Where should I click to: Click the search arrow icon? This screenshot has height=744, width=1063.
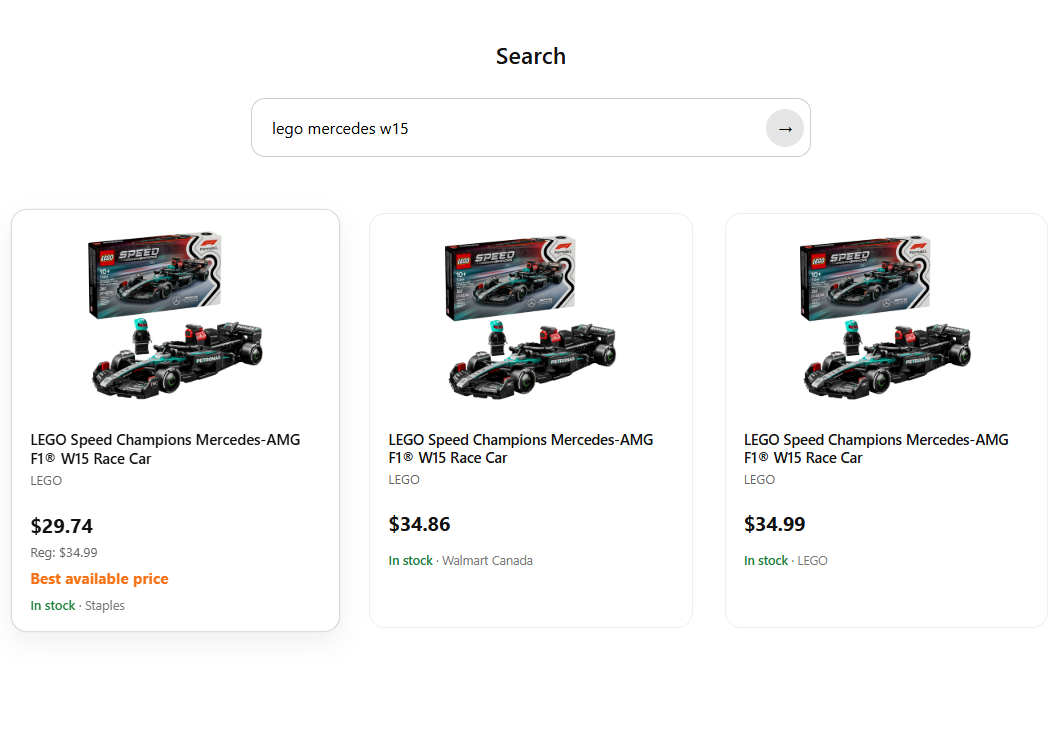tap(785, 127)
